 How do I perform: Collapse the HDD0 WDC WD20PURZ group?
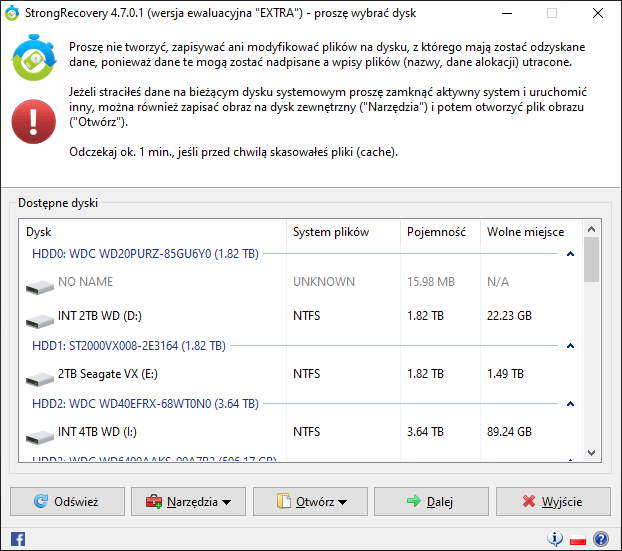[x=570, y=254]
